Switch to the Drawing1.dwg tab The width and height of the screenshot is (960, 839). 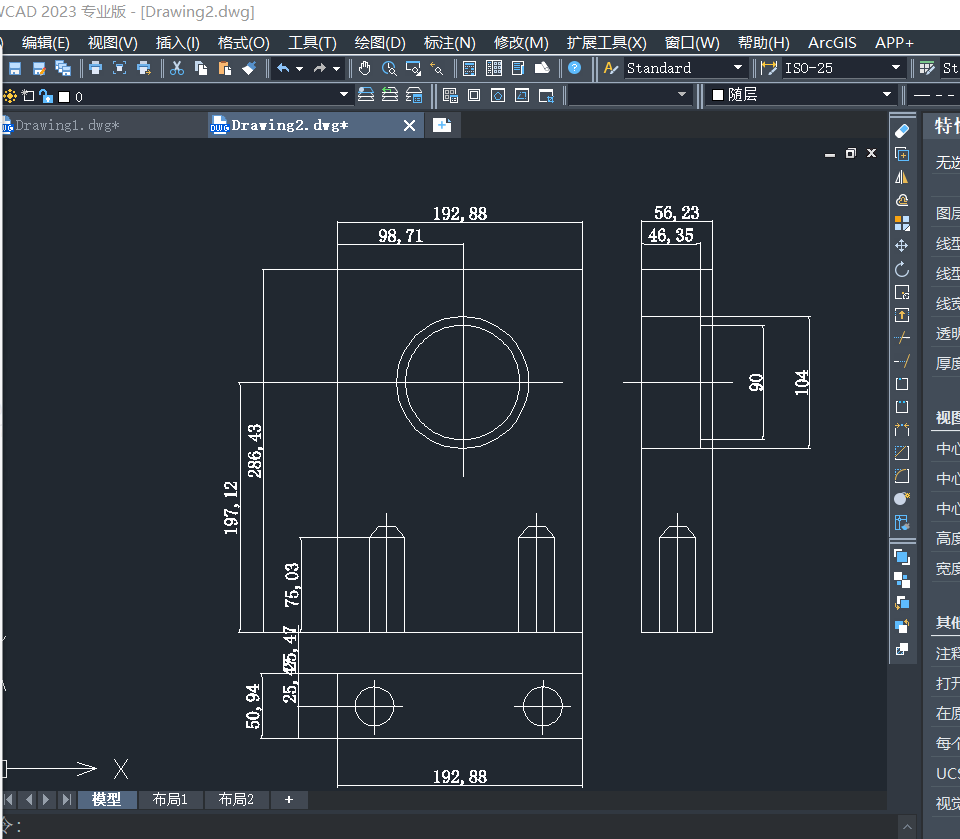[x=66, y=125]
